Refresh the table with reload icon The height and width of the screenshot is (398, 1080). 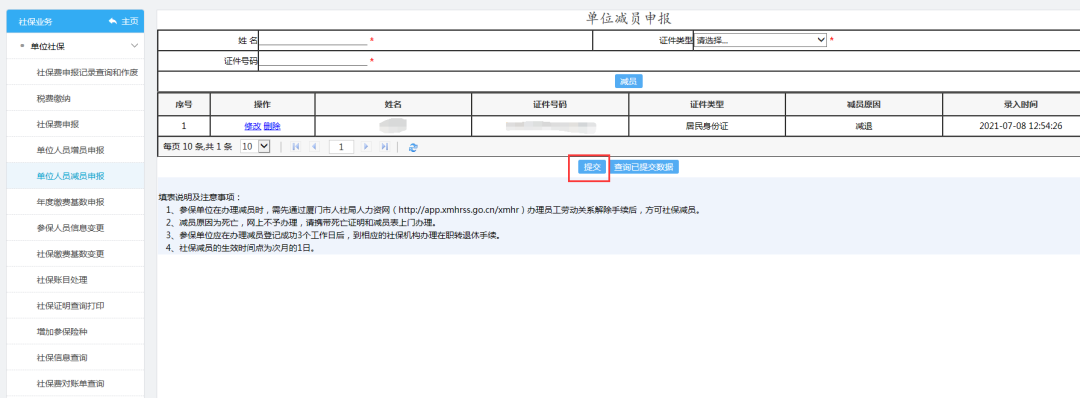coord(413,147)
